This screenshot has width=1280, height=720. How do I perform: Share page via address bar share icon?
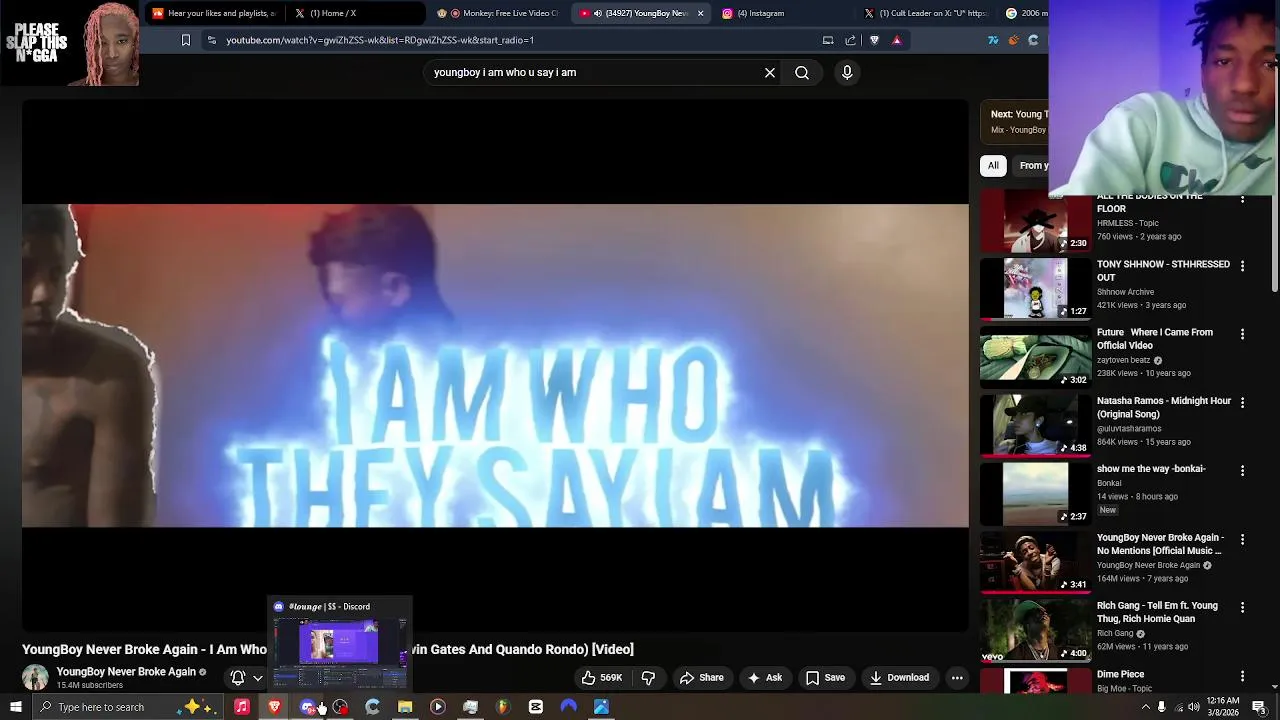[850, 40]
